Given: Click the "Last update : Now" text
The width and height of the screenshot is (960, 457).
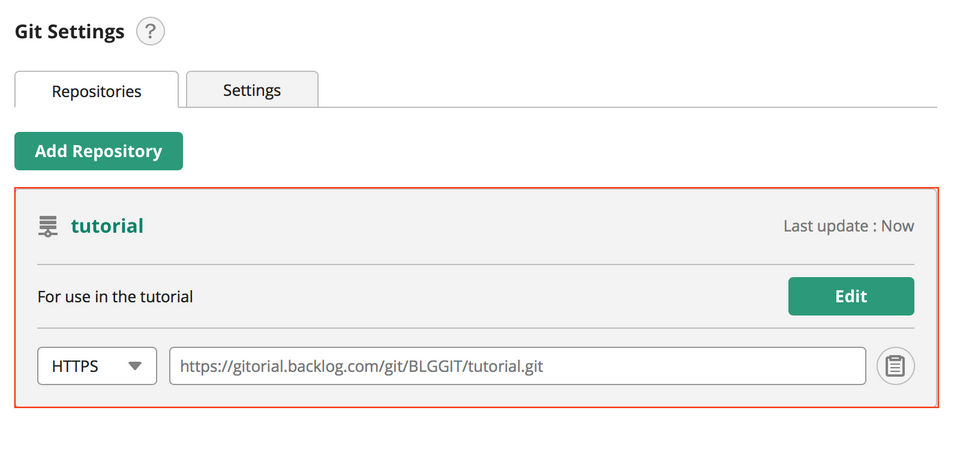Looking at the screenshot, I should (848, 226).
